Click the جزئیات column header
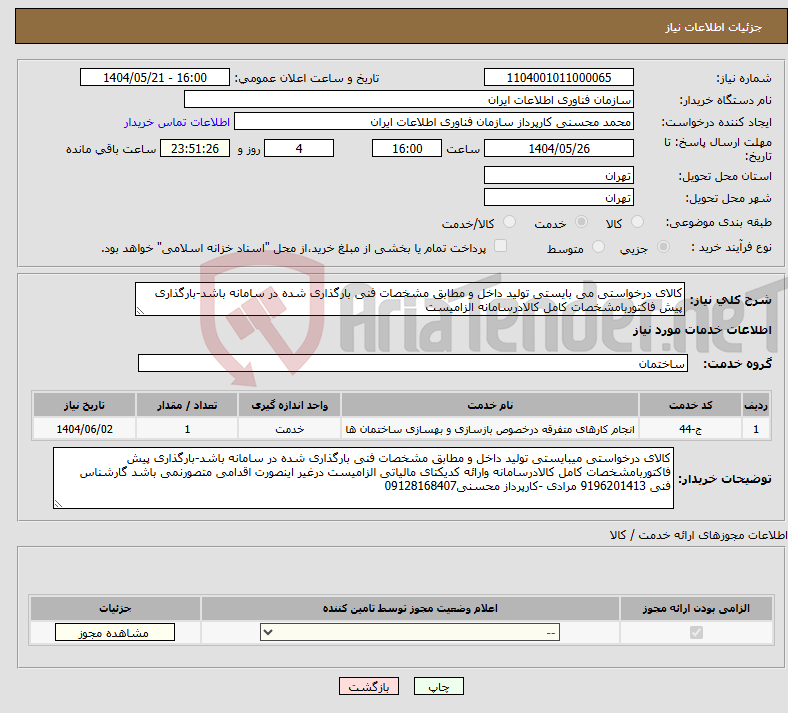This screenshot has height=713, width=788. pos(115,608)
